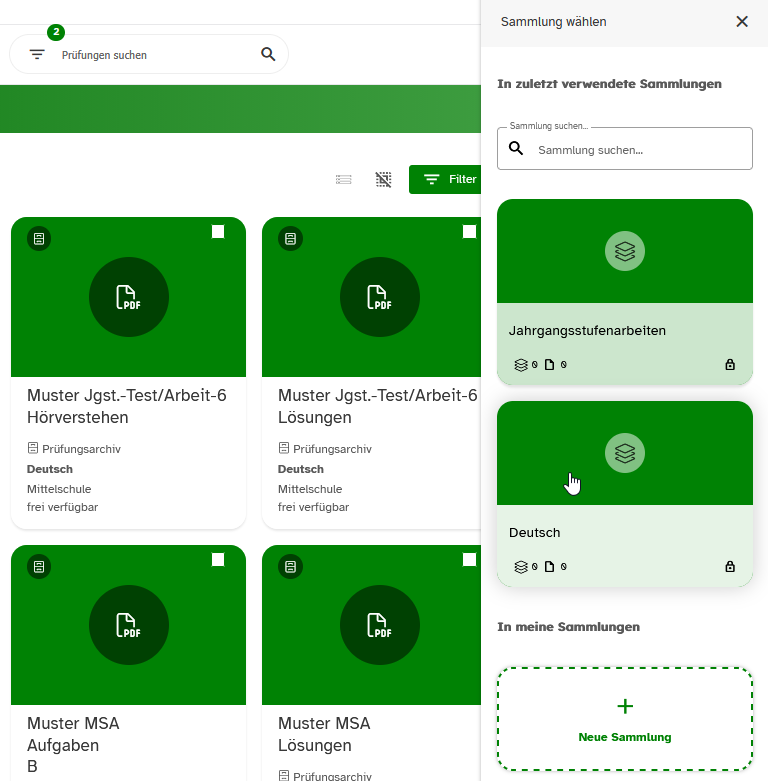Tick checkbox on Jgst.-Test Lösungen card

469,232
